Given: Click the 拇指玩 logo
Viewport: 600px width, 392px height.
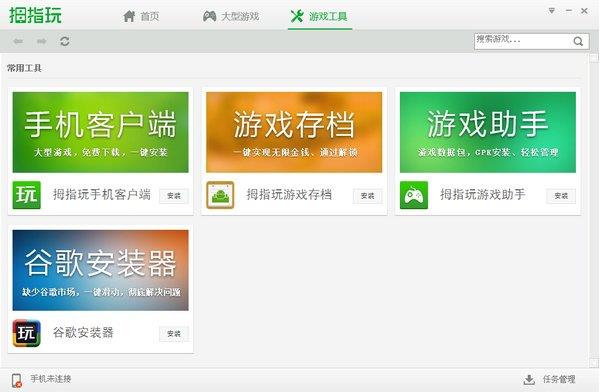Looking at the screenshot, I should pos(35,15).
